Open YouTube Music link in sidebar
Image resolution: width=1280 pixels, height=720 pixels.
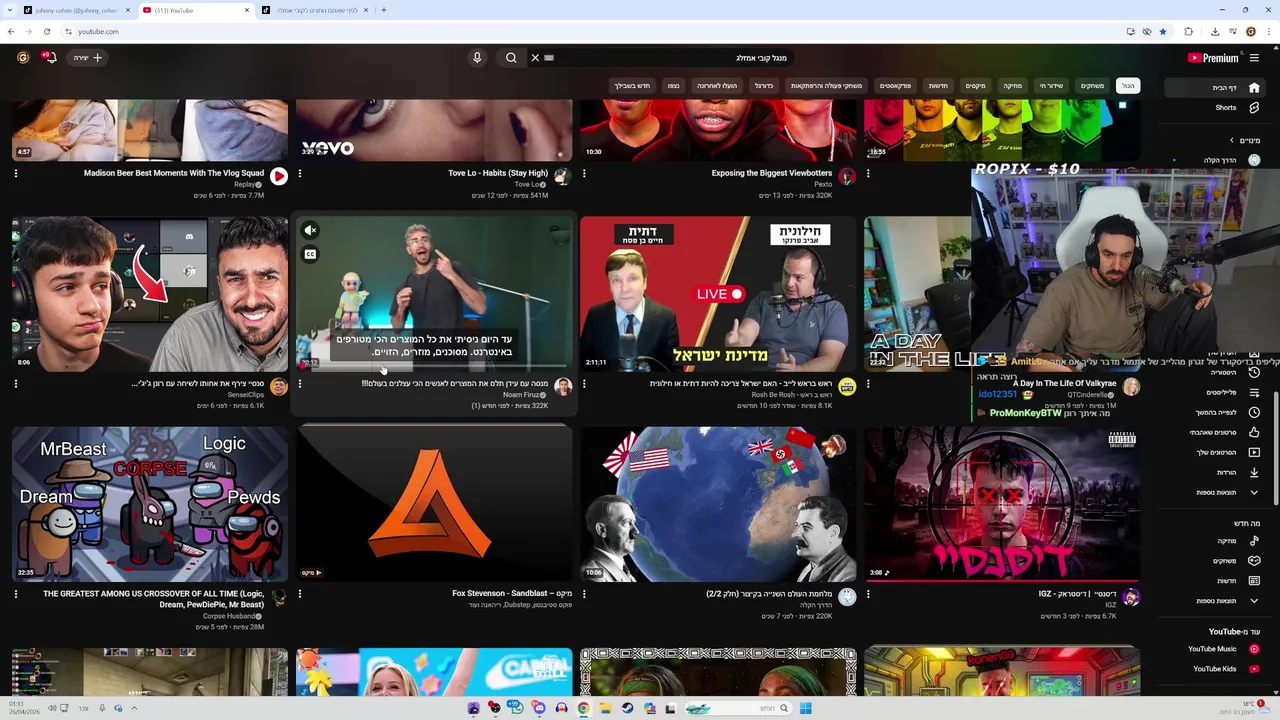(1216, 649)
